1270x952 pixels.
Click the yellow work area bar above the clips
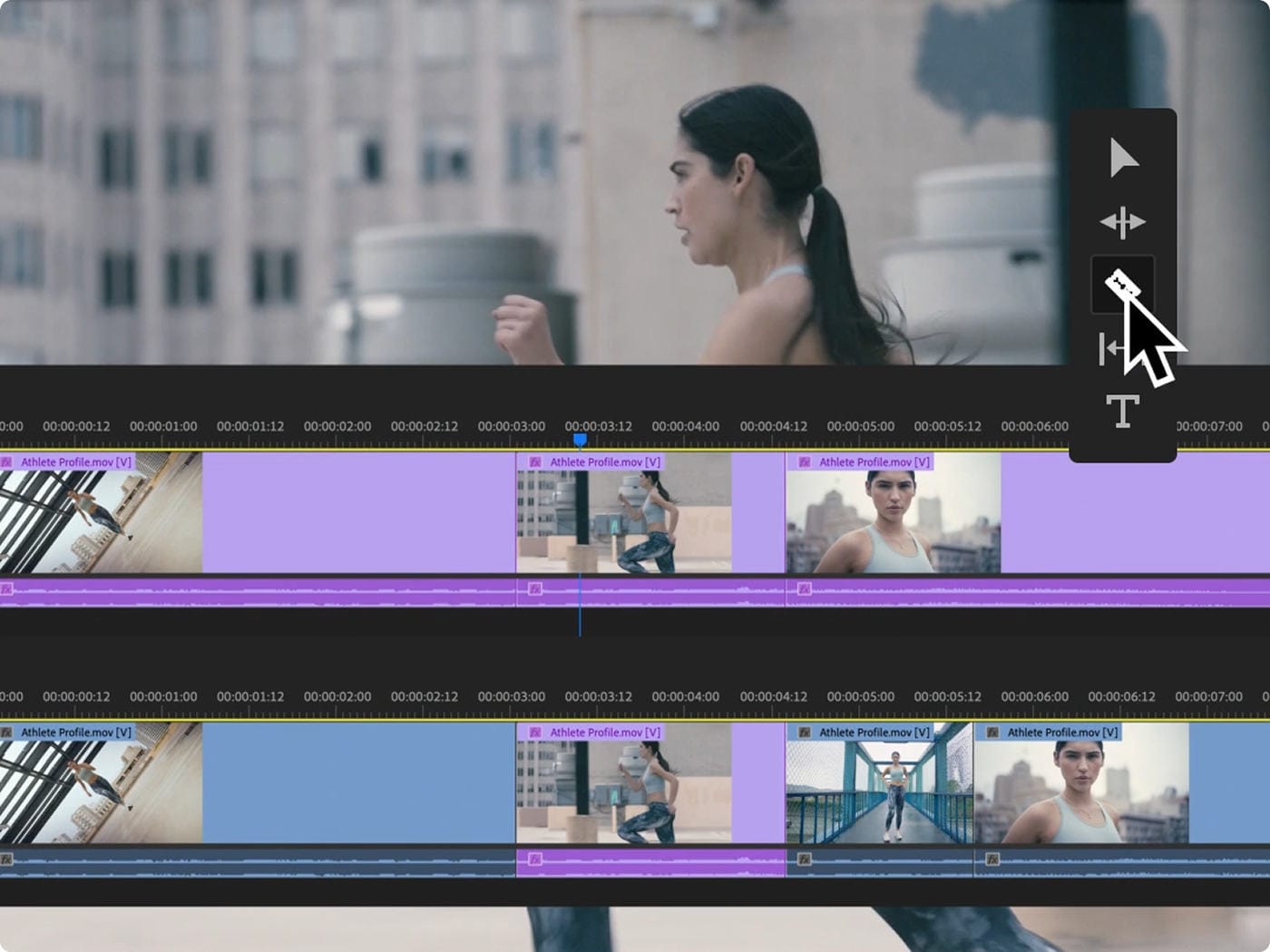(363, 446)
